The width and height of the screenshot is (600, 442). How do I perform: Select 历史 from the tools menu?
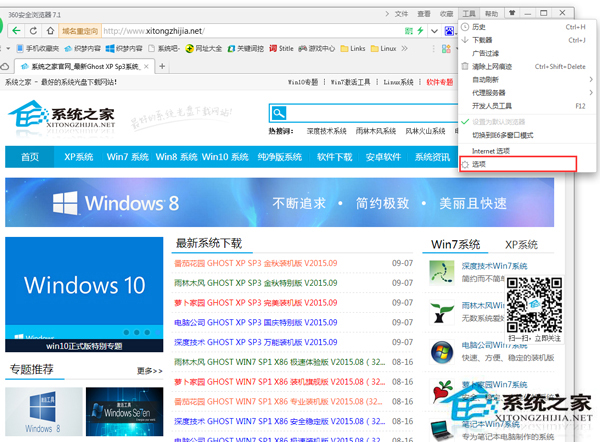coord(480,27)
